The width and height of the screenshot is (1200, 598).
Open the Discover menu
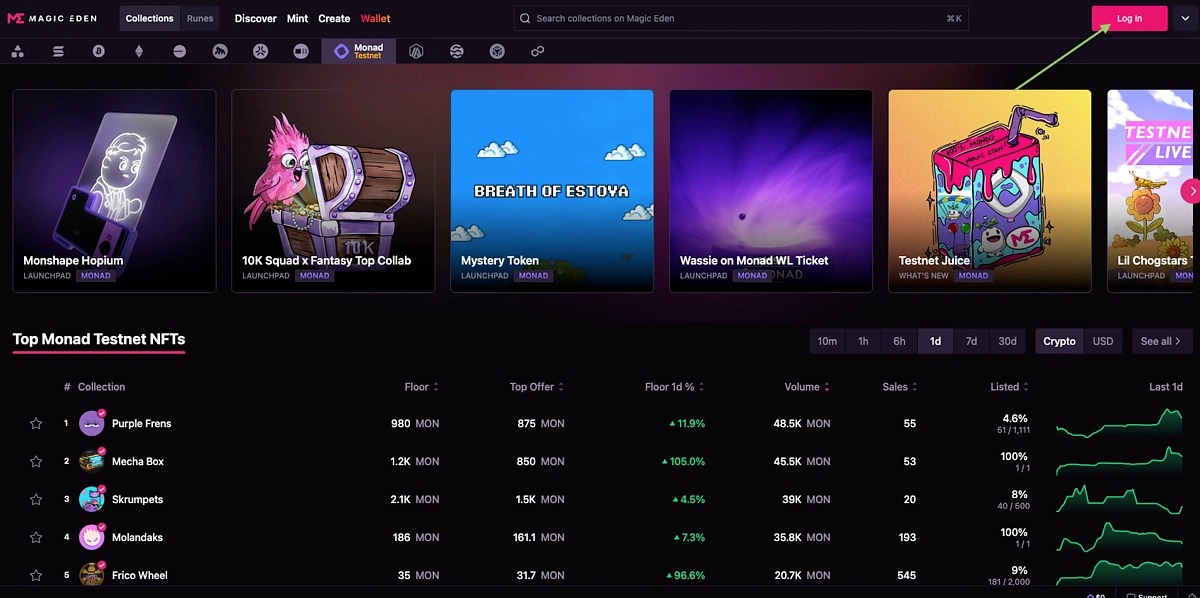coord(256,18)
